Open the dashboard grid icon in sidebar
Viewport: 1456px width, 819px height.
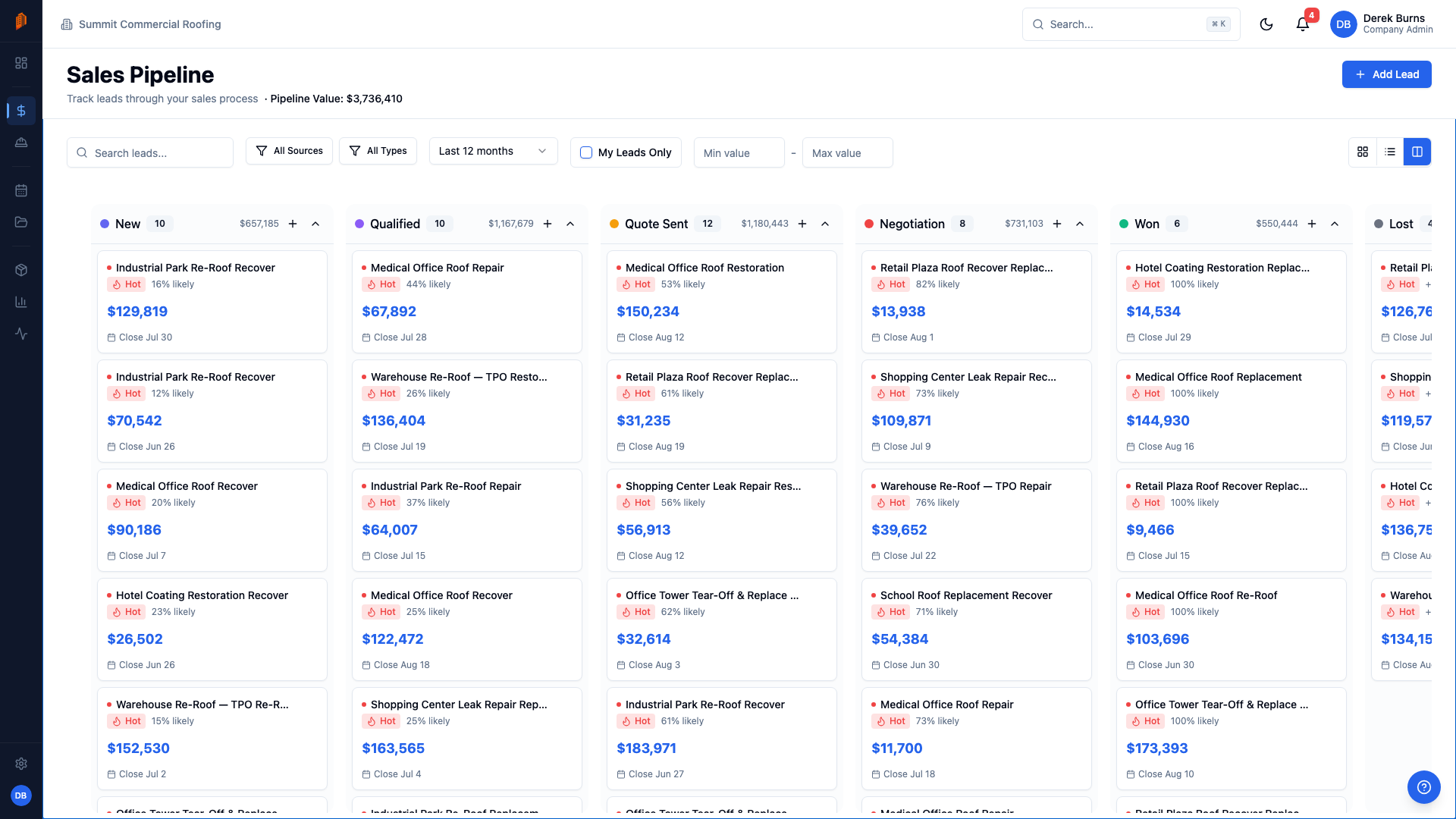(21, 63)
